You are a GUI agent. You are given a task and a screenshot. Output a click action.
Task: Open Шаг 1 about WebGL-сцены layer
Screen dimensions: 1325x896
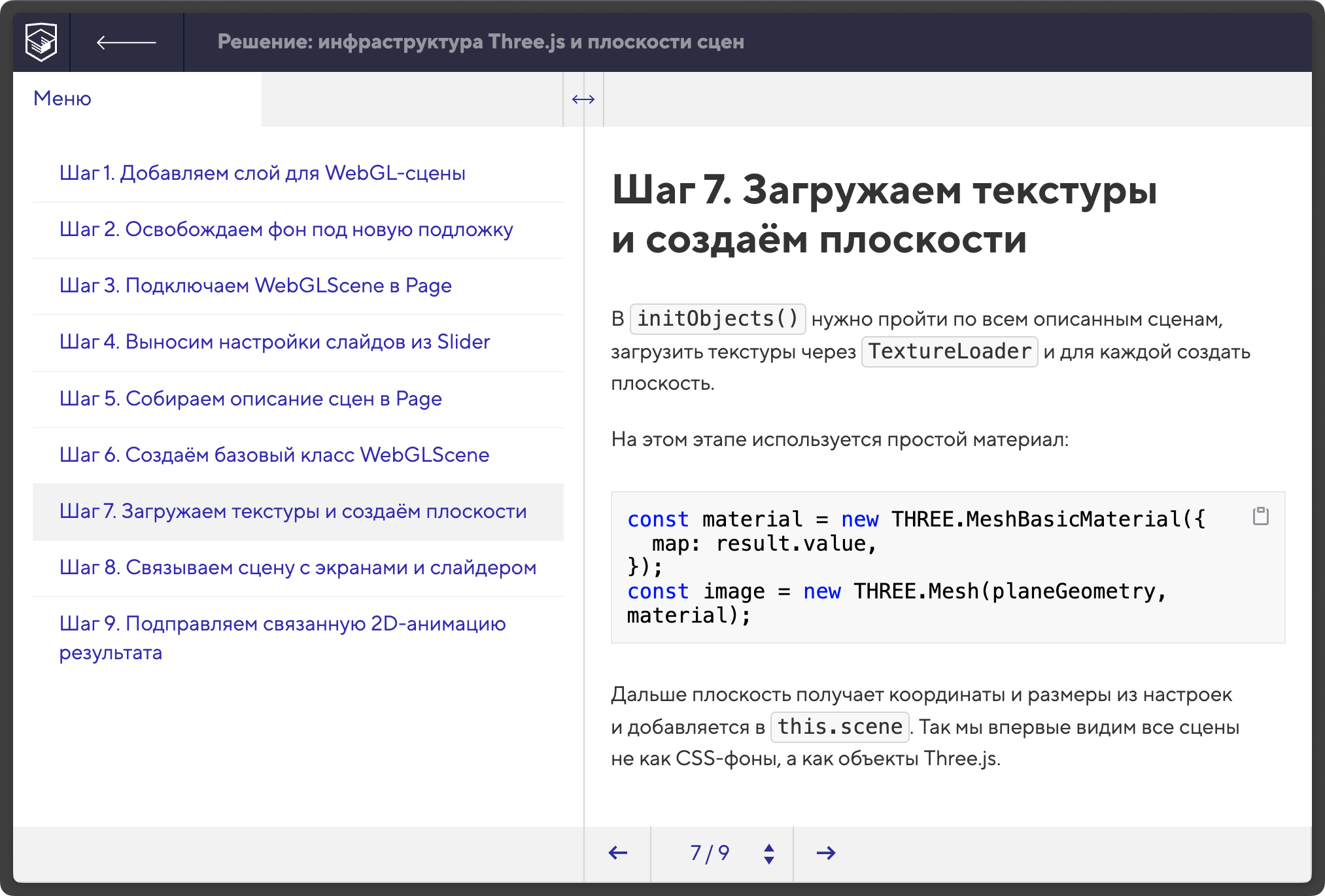click(x=262, y=173)
